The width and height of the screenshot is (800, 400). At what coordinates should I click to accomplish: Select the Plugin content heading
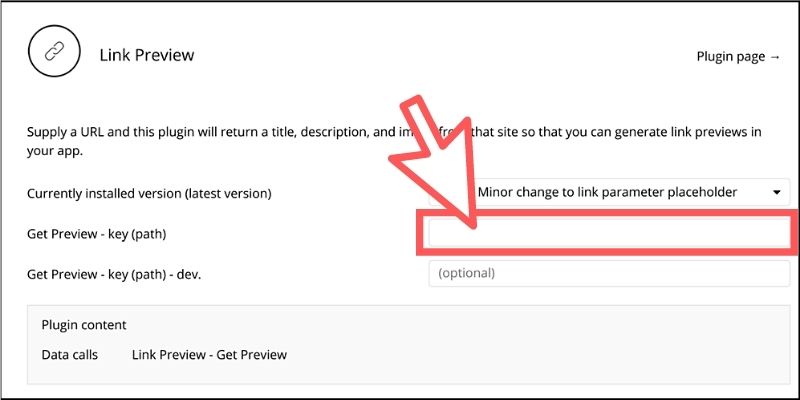click(84, 325)
